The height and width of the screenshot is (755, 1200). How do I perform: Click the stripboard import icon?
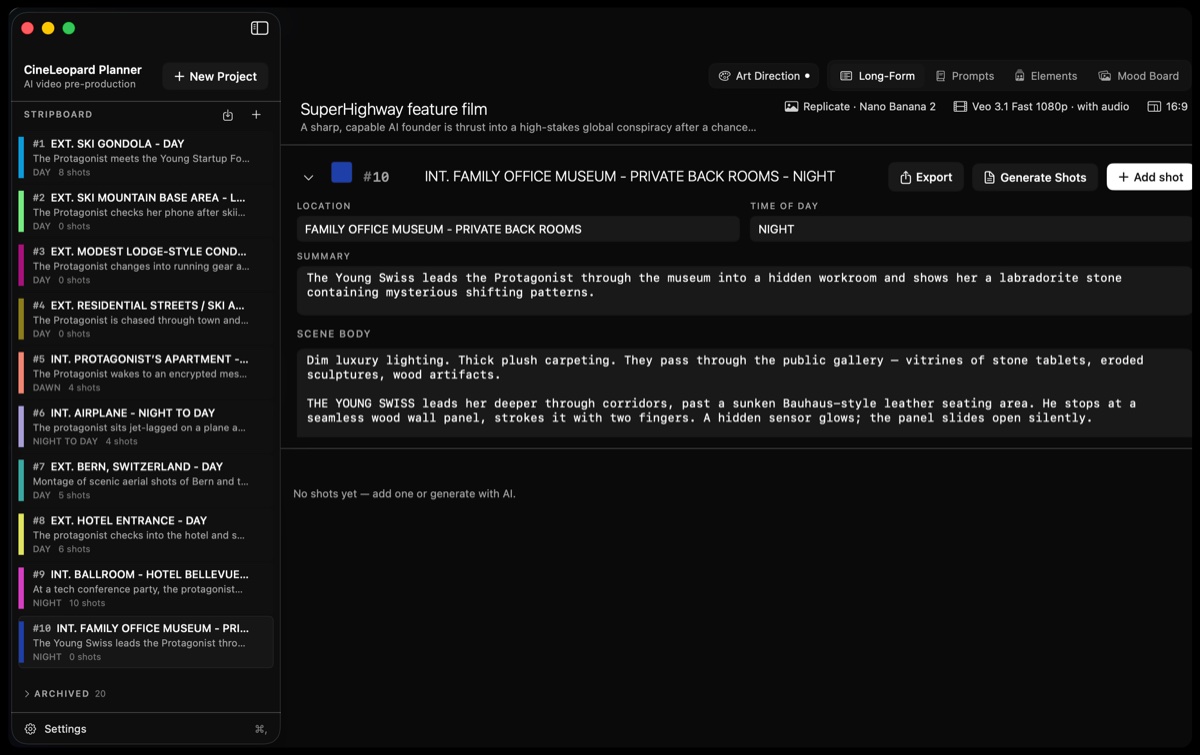point(228,115)
